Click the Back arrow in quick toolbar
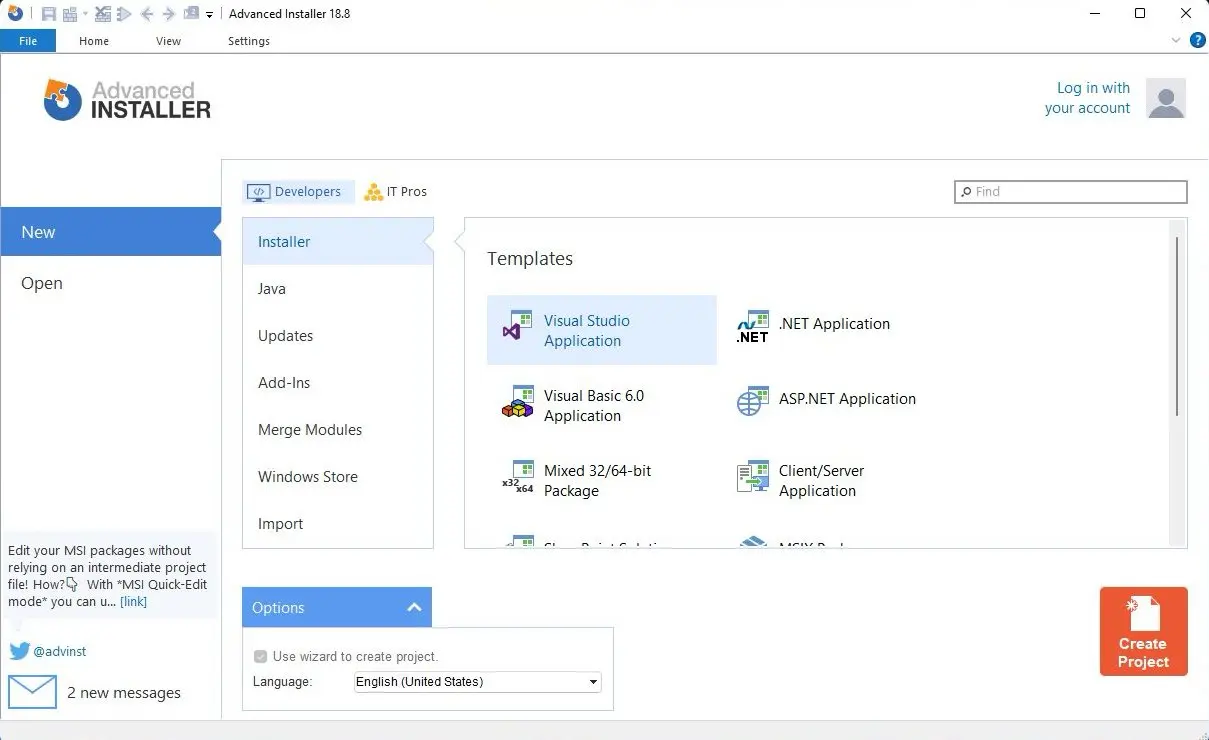 147,14
